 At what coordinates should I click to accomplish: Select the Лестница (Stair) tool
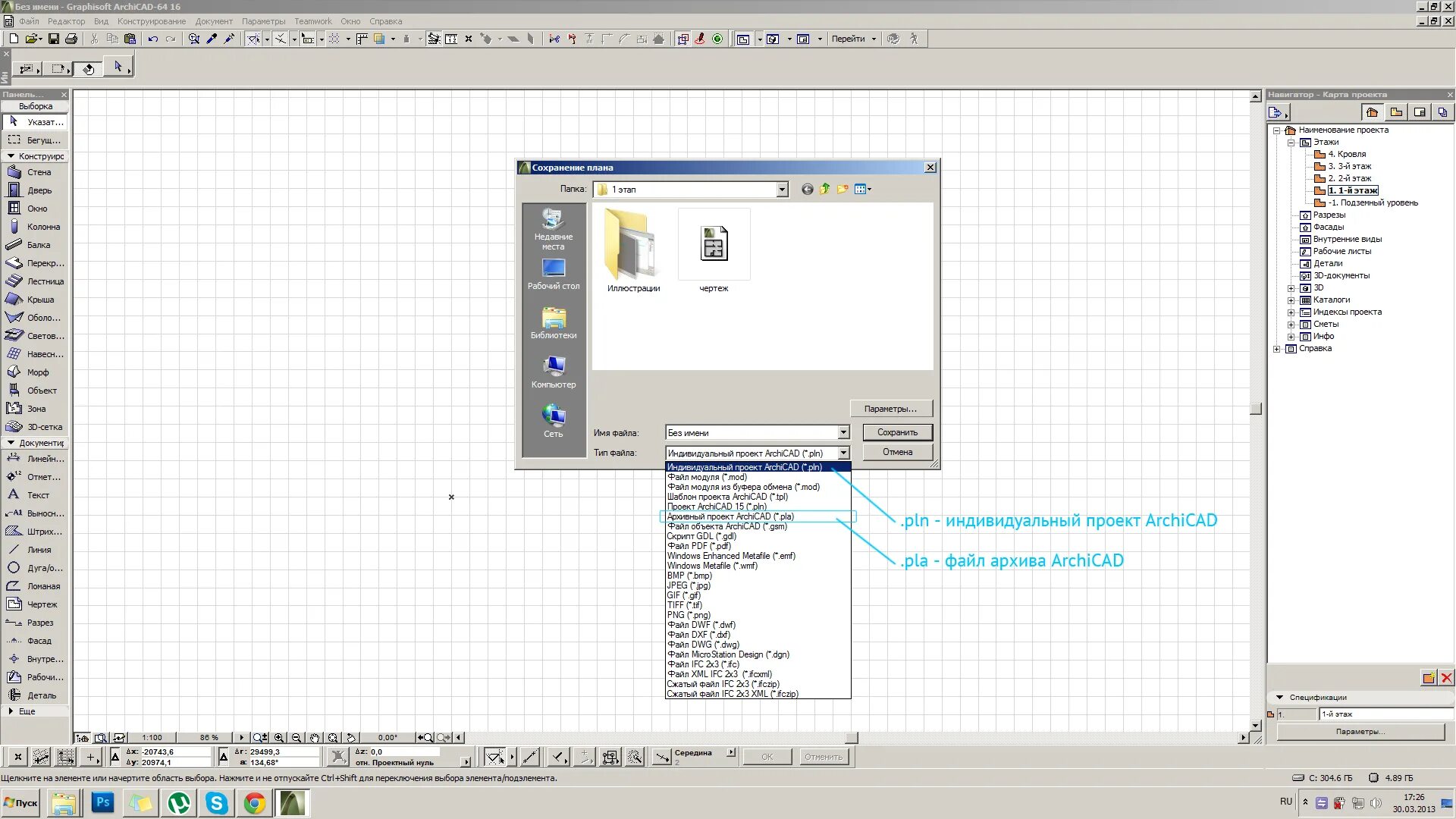tap(35, 281)
